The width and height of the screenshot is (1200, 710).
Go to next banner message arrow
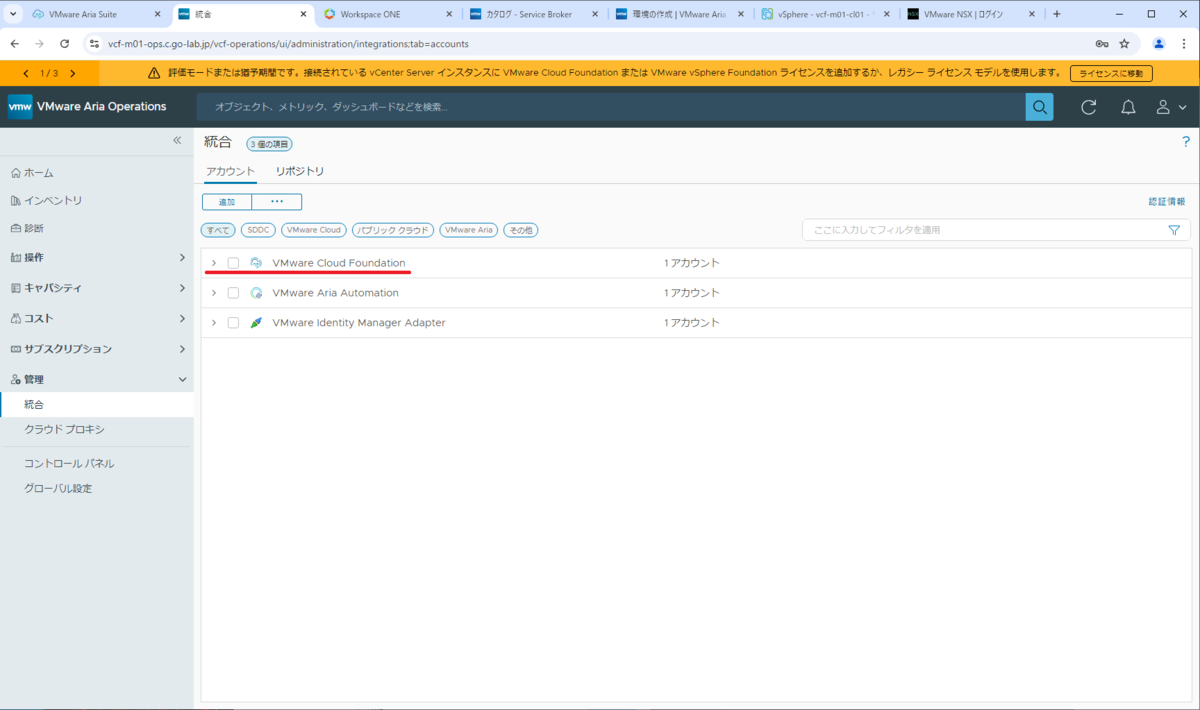pos(73,73)
